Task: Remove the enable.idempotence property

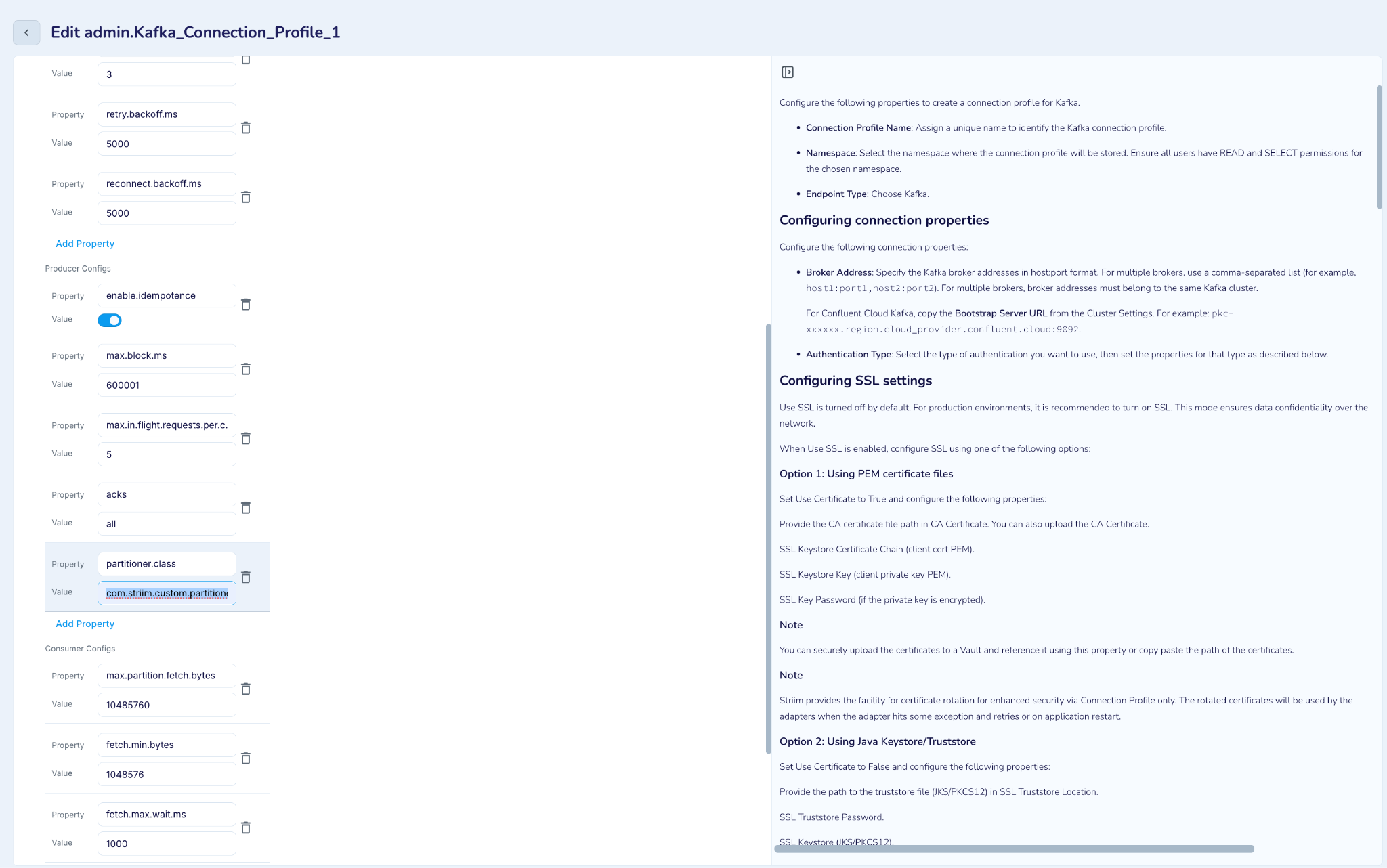Action: [246, 305]
